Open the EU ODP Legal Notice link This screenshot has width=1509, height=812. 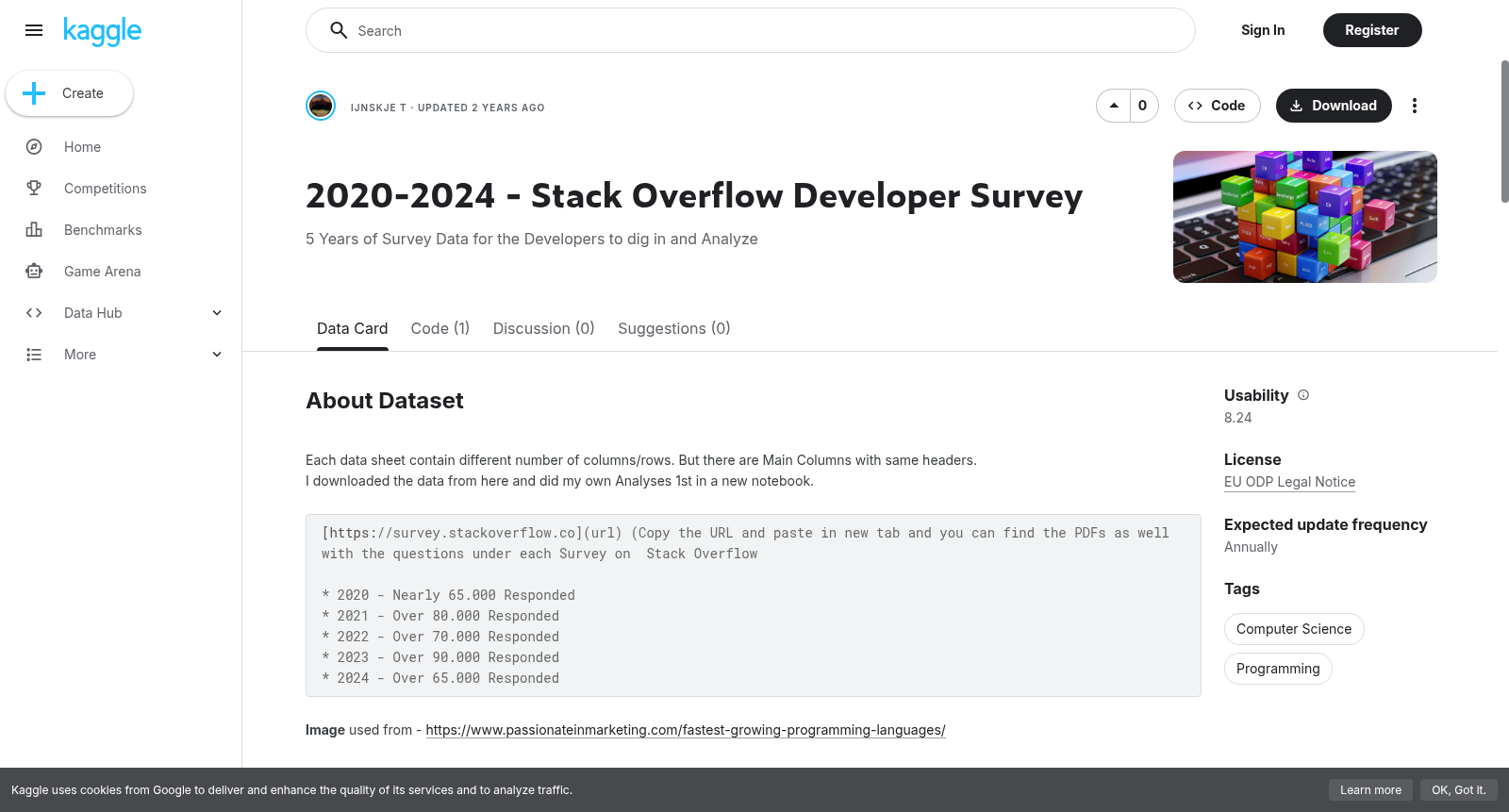tap(1289, 482)
